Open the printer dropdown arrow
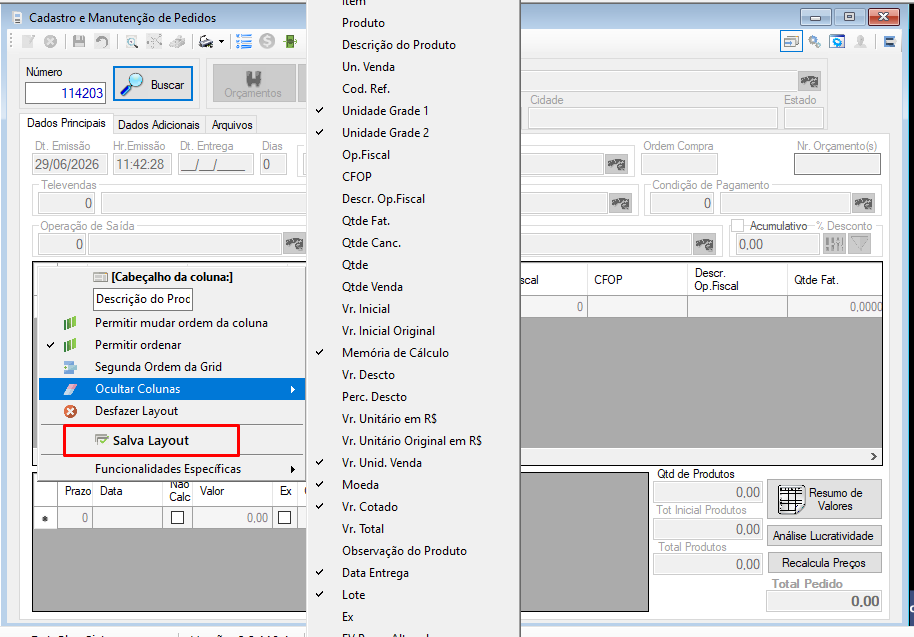This screenshot has width=914, height=637. (x=222, y=42)
